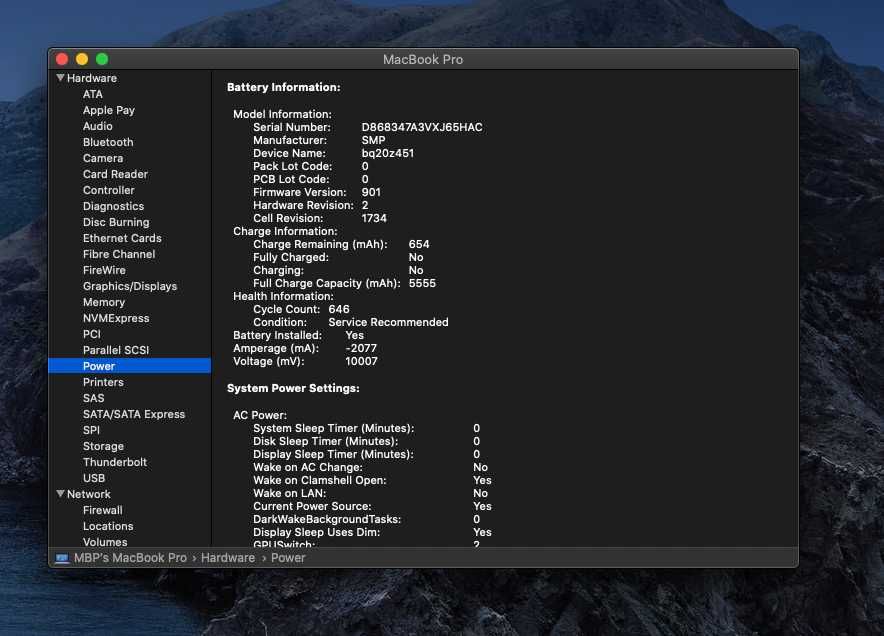Collapse the Network disclosure triangle
884x636 pixels.
pos(60,494)
